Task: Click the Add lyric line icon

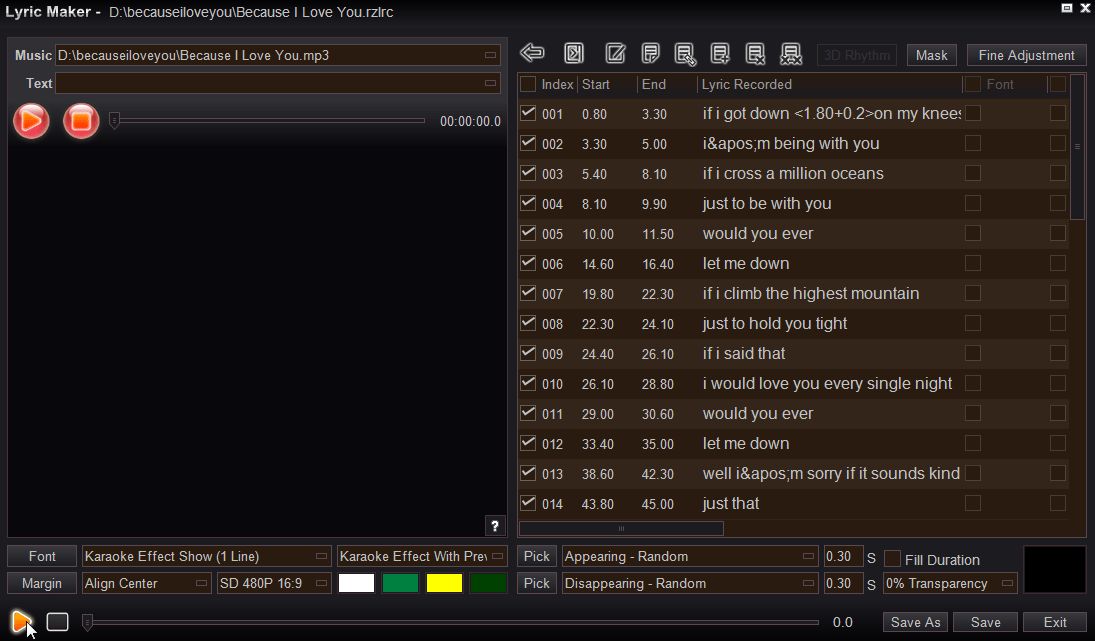Action: [720, 53]
